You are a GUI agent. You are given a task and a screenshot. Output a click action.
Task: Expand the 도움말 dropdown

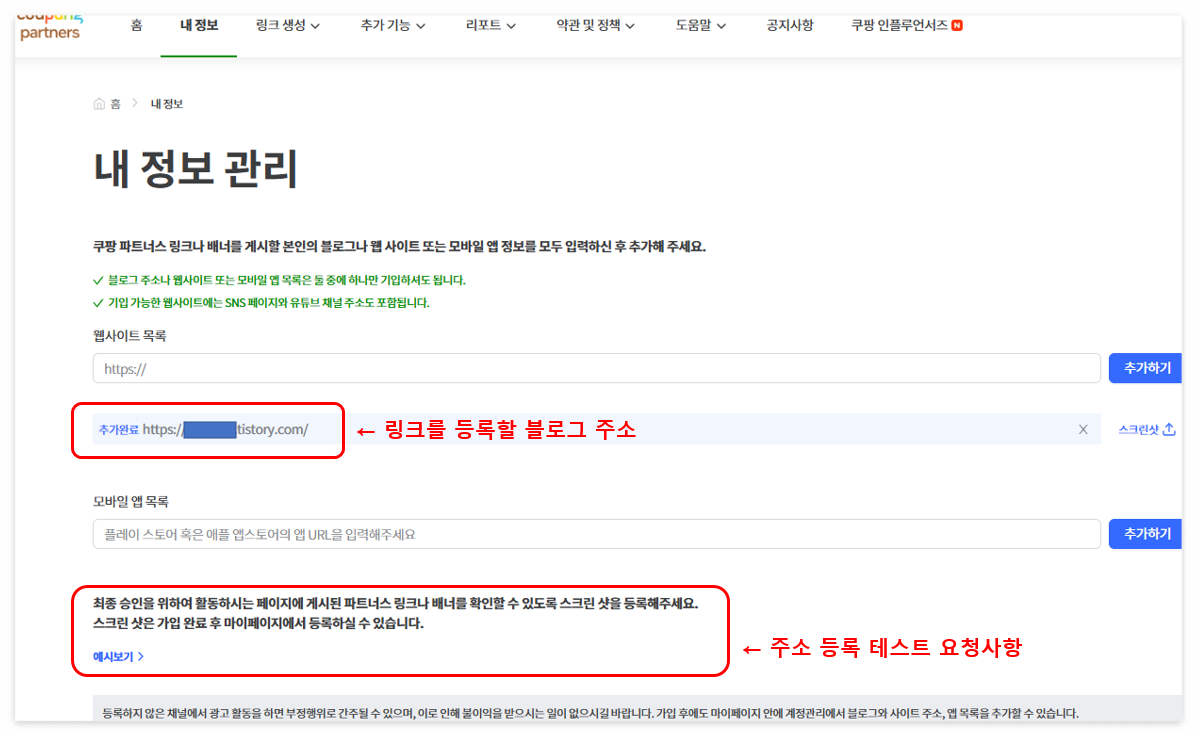pos(699,25)
